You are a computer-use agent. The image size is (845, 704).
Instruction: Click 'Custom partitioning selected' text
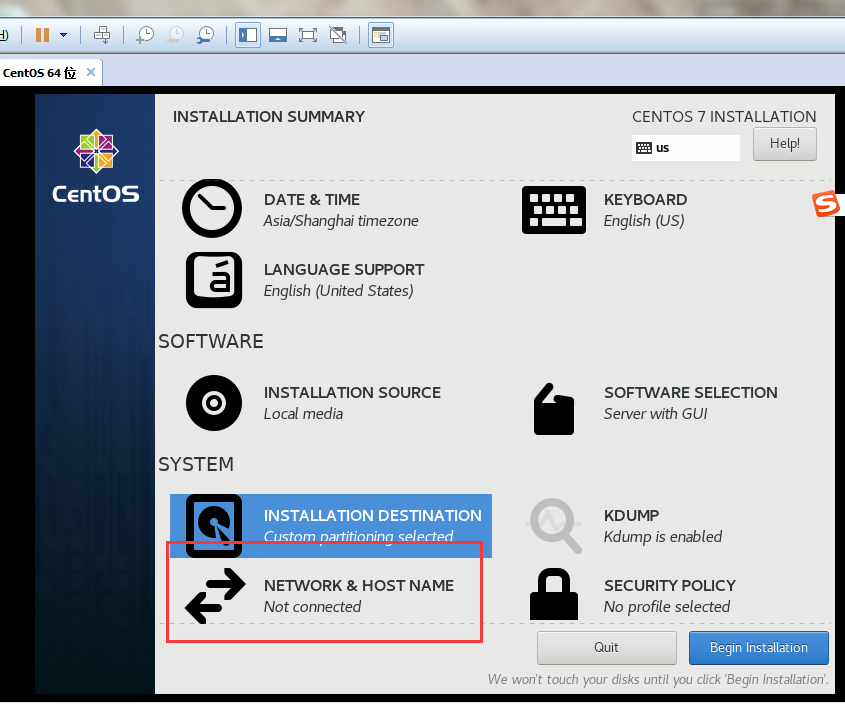[x=358, y=537]
